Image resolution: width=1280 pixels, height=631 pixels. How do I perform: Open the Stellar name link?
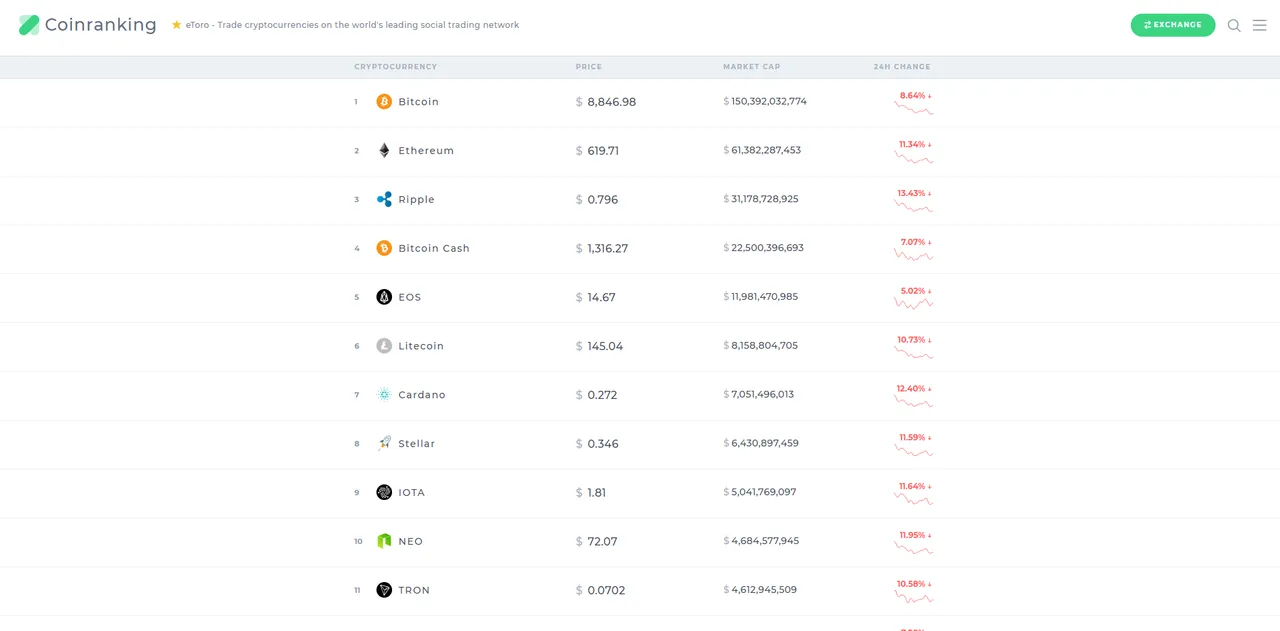(417, 444)
